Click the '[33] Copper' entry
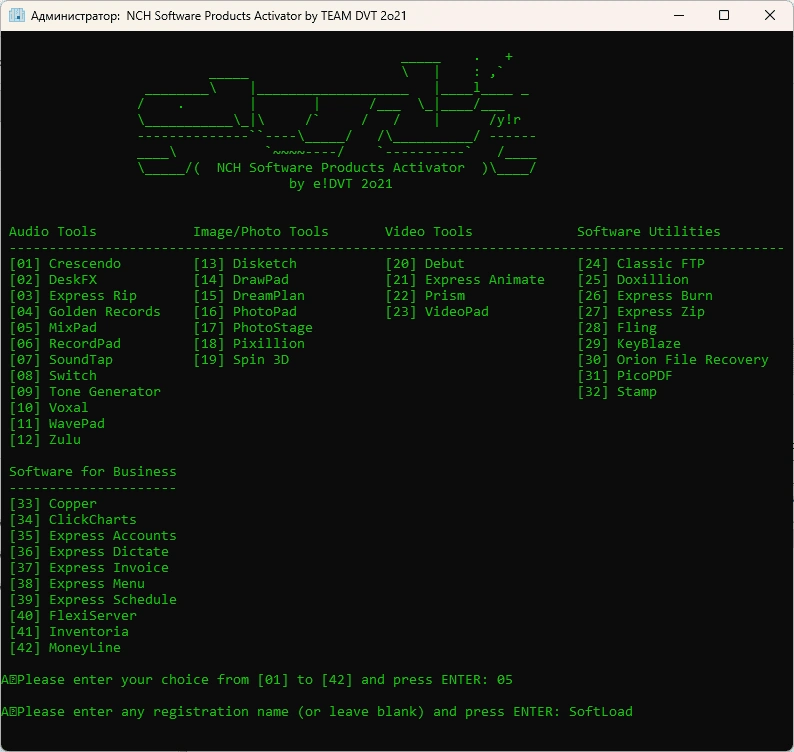794x752 pixels. pyautogui.click(x=53, y=504)
